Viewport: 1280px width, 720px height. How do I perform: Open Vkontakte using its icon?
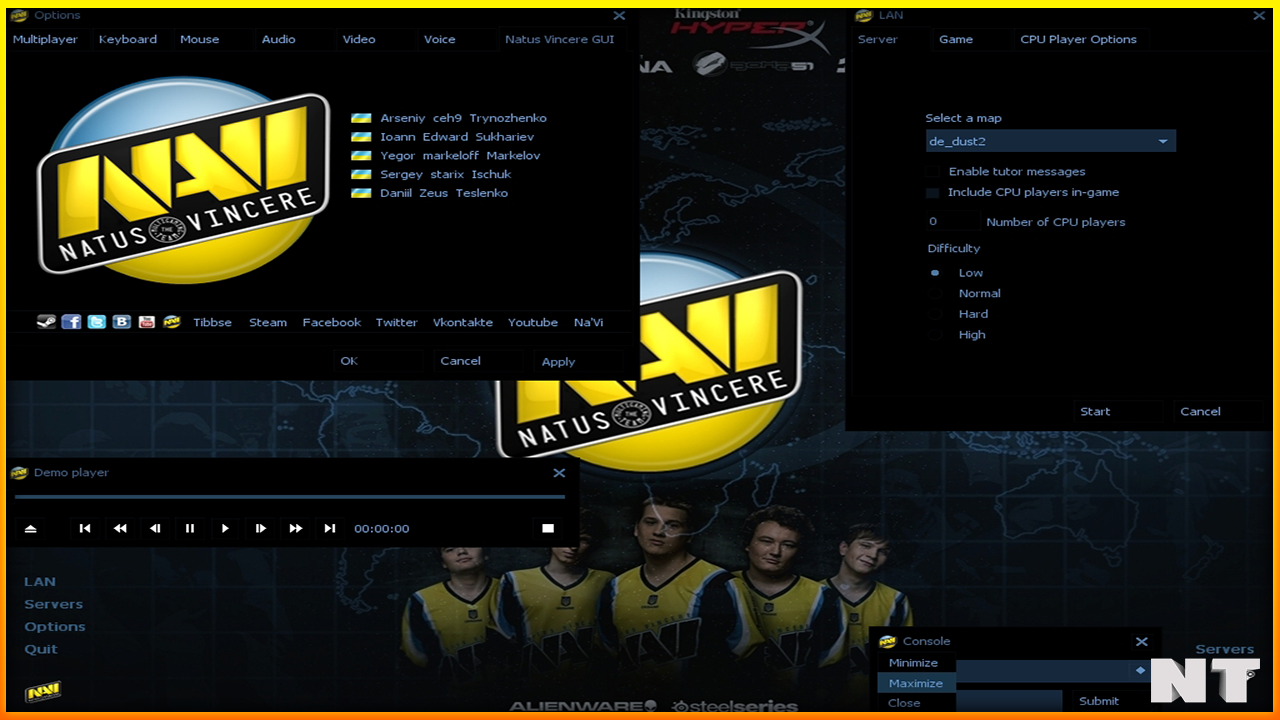pyautogui.click(x=121, y=322)
